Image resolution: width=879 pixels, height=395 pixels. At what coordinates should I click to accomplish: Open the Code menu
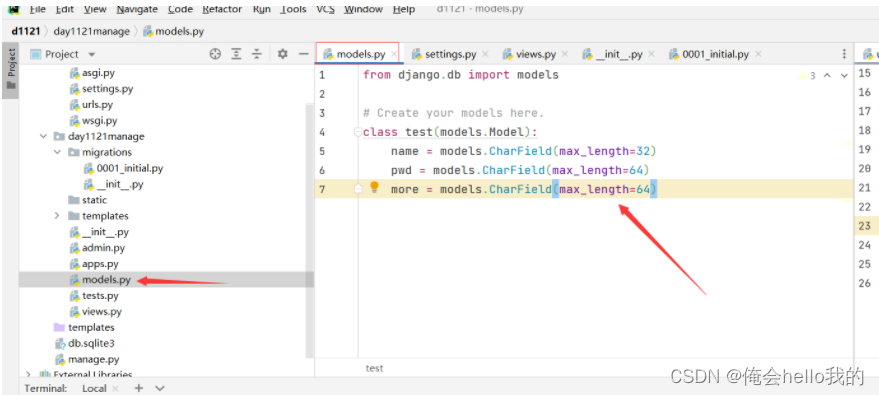click(x=181, y=9)
